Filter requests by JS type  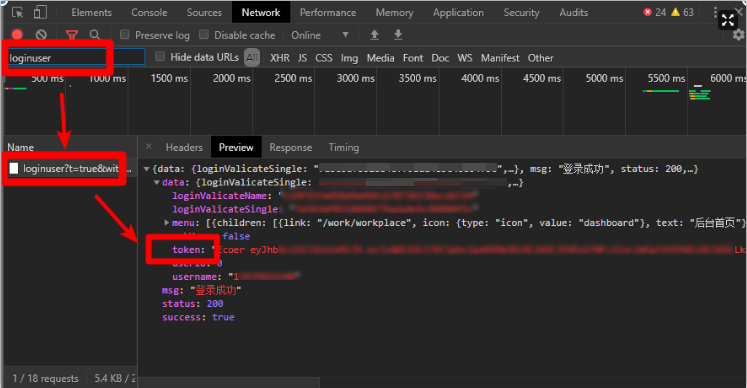(303, 58)
